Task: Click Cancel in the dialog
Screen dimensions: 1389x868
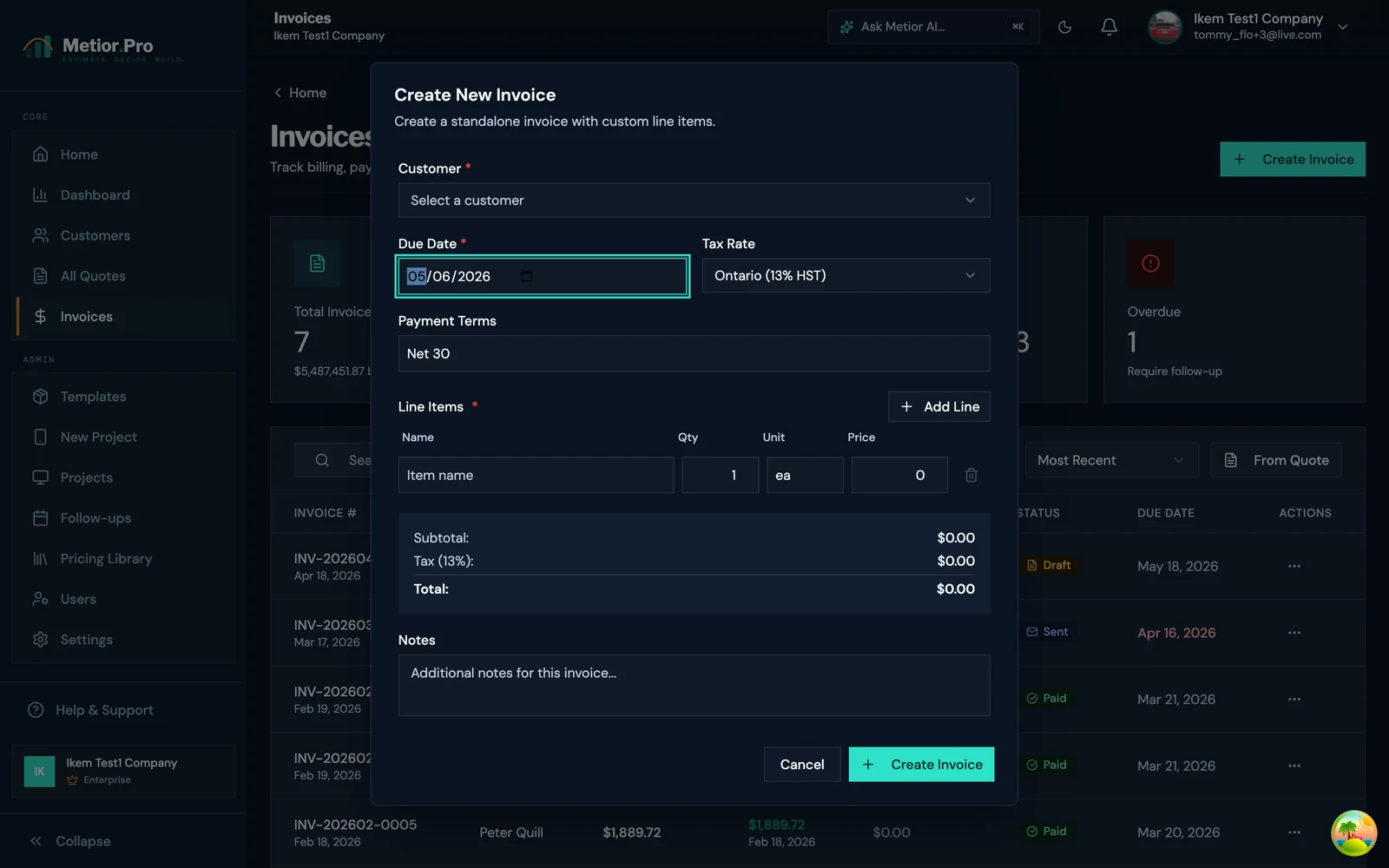Action: point(802,765)
